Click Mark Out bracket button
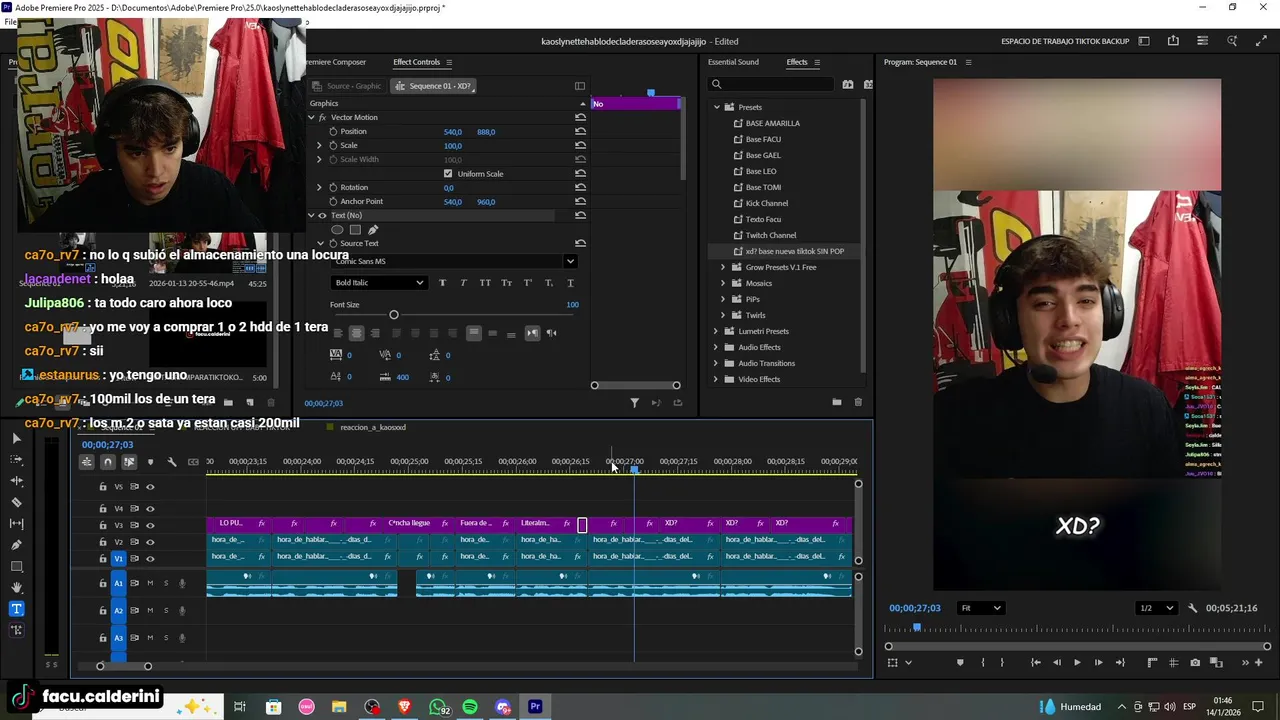1280x720 pixels. (x=1002, y=662)
